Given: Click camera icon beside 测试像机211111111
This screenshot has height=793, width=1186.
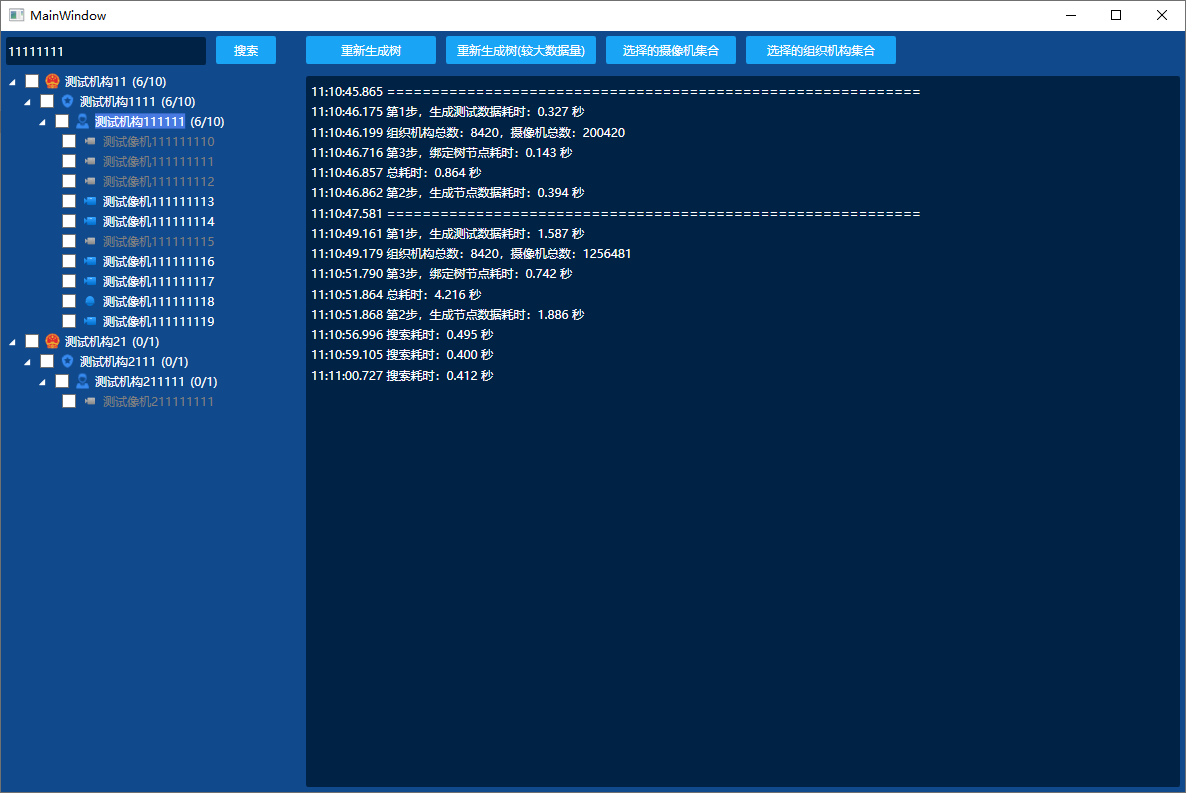Looking at the screenshot, I should point(90,402).
